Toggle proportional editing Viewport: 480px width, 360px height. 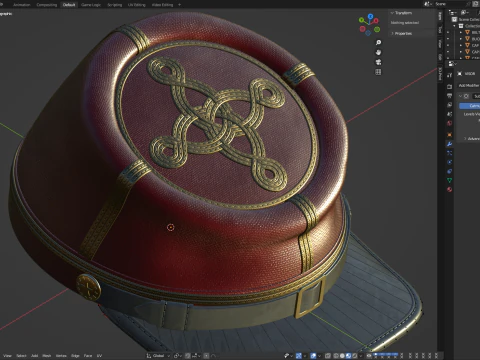206,356
